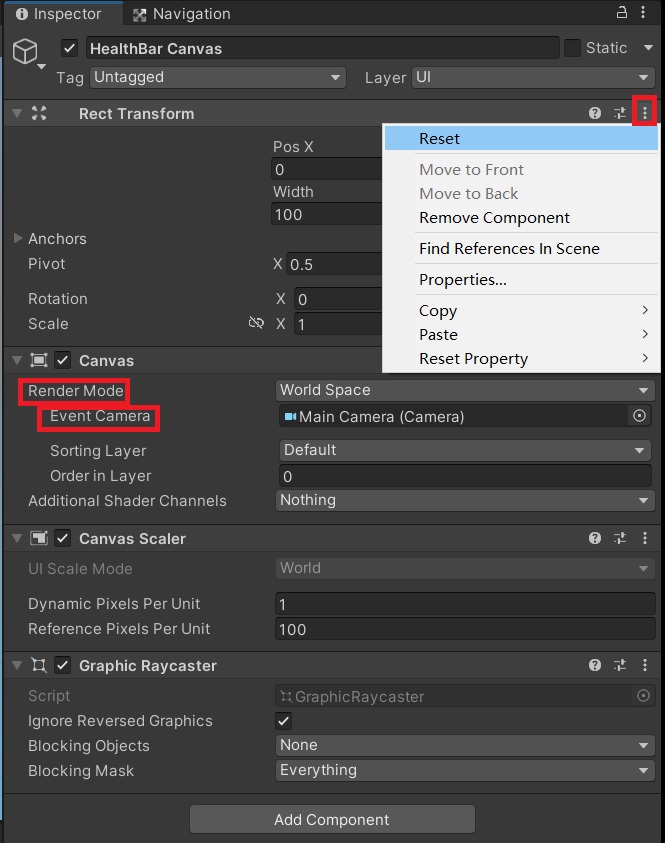Open Canvas Scaler help icon
Image resolution: width=665 pixels, height=843 pixels.
click(595, 538)
